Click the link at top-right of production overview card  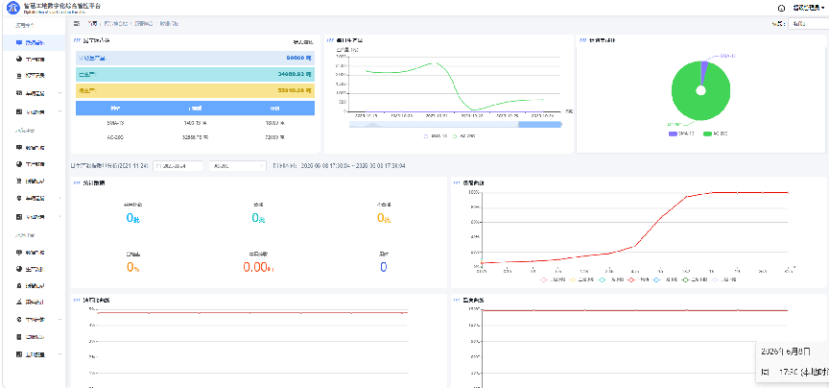click(303, 42)
